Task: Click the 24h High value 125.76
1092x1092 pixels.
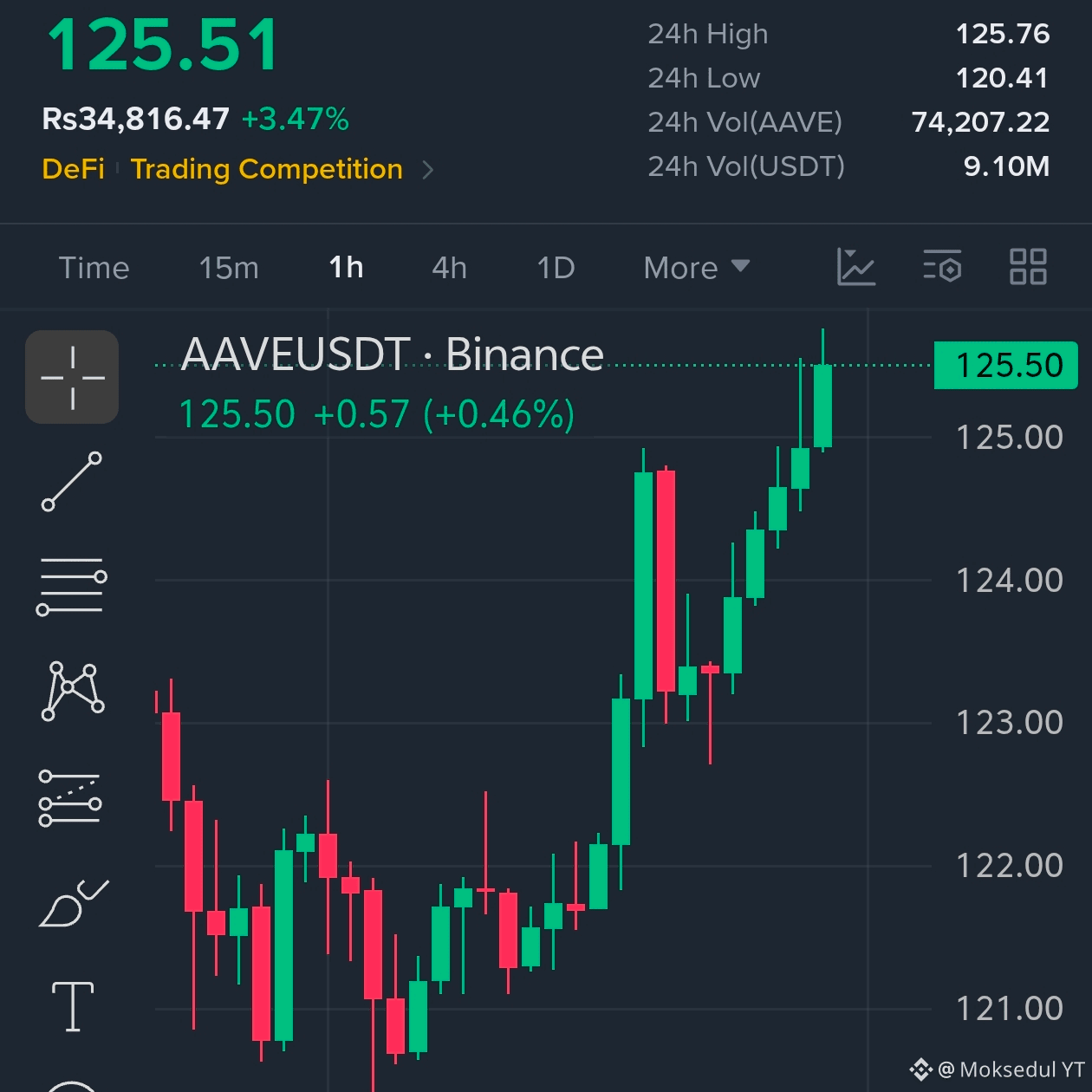Action: pos(1003,34)
